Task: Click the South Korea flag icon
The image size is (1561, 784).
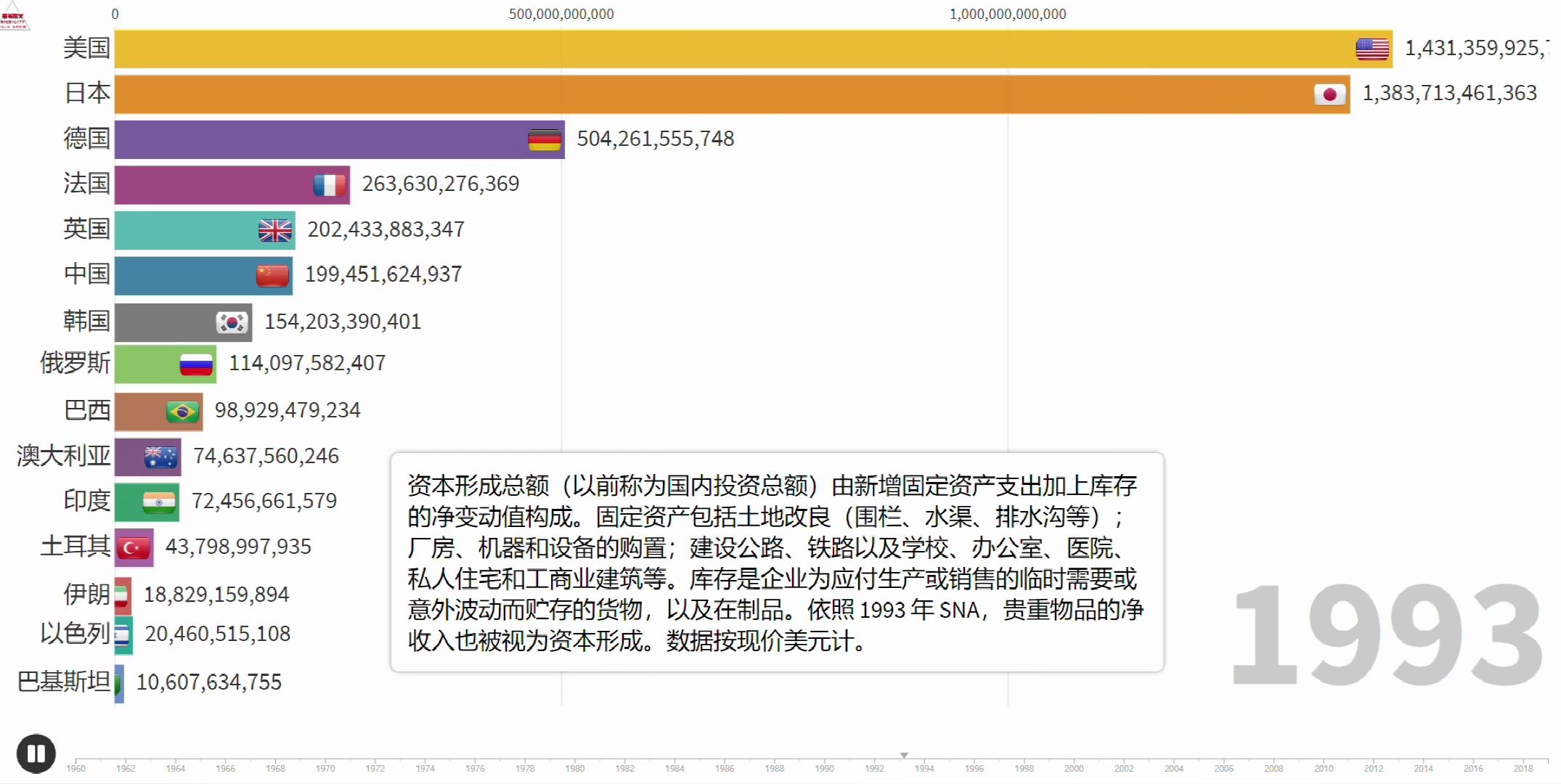Action: (x=232, y=322)
